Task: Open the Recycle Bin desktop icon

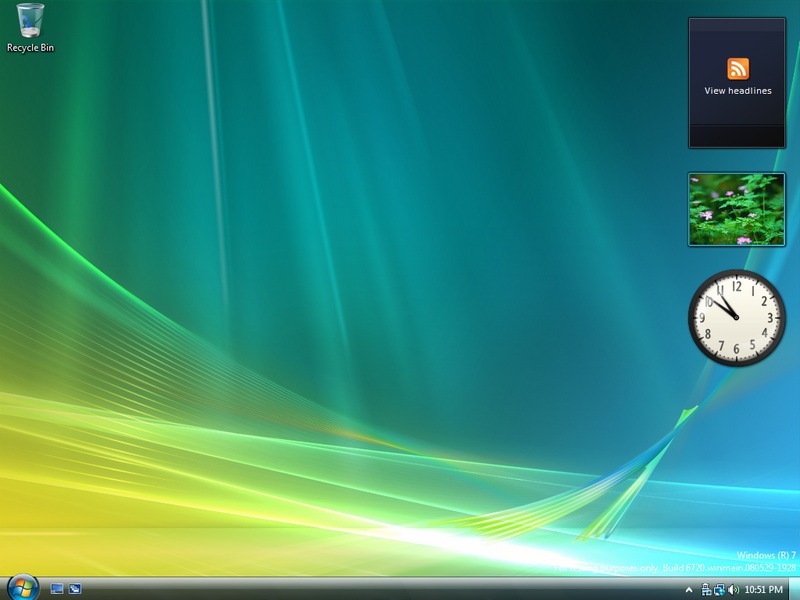Action: pos(30,28)
